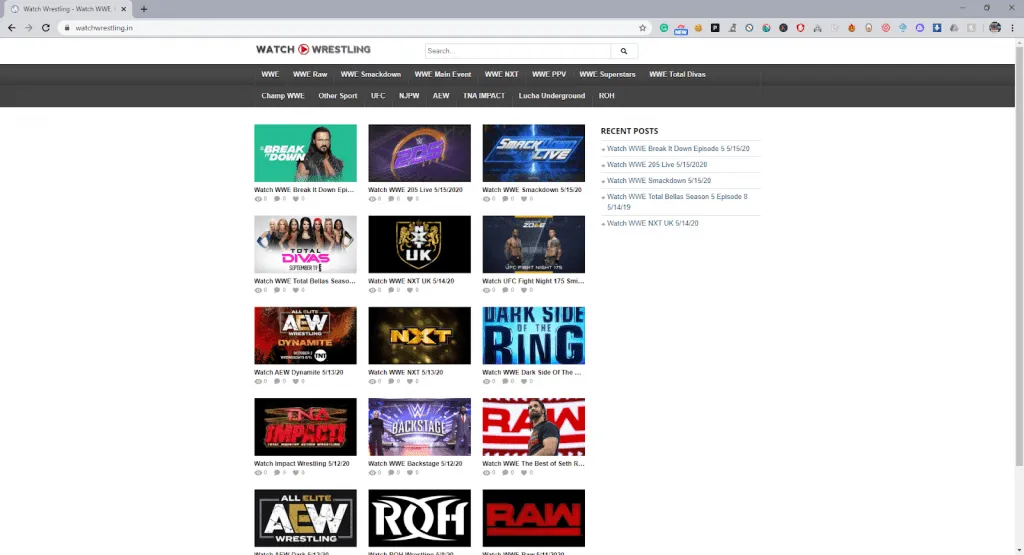Open recent post Watch WWE 205 Live 5/15/2020

pos(656,165)
